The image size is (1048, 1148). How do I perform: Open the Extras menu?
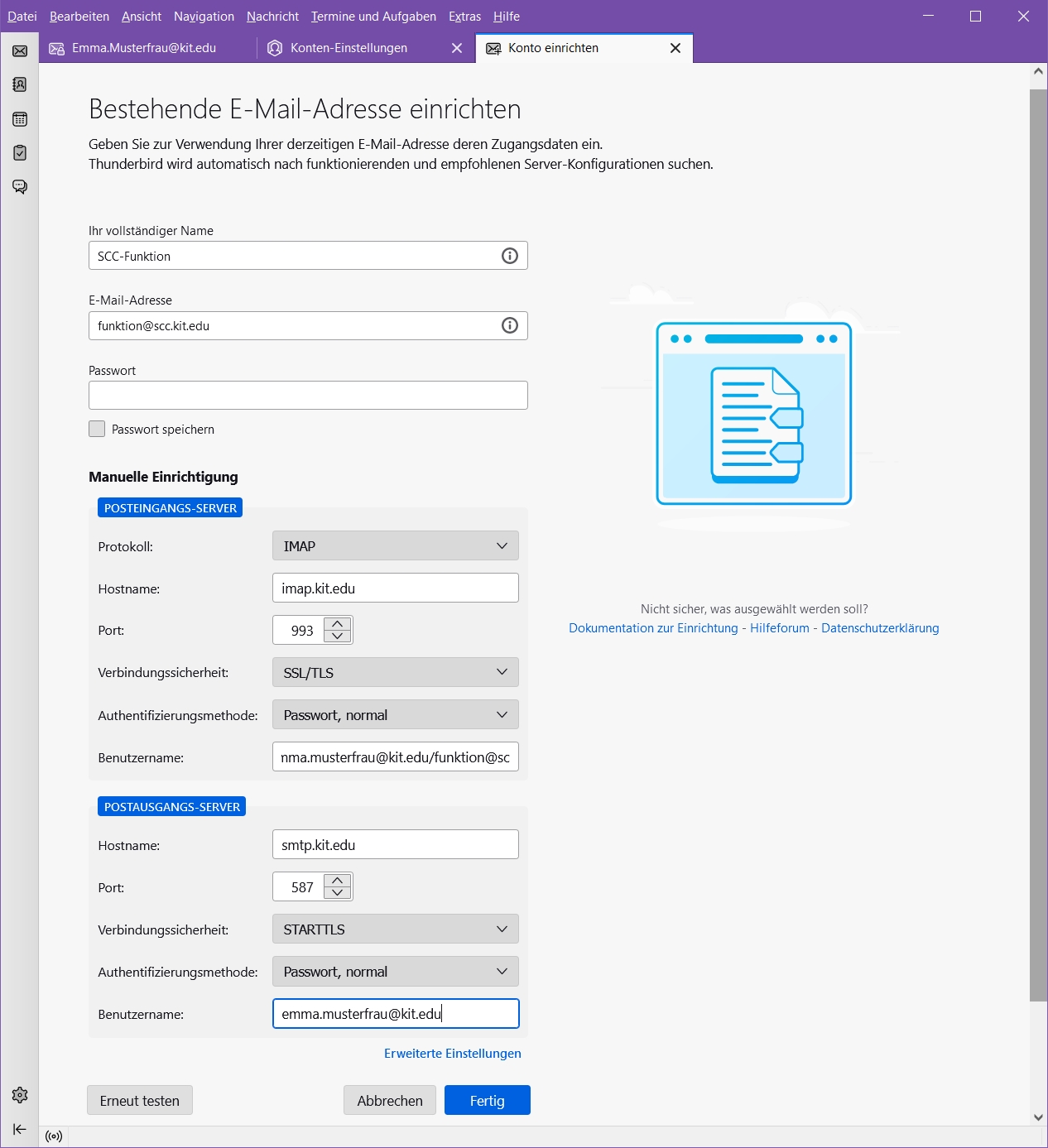point(464,17)
